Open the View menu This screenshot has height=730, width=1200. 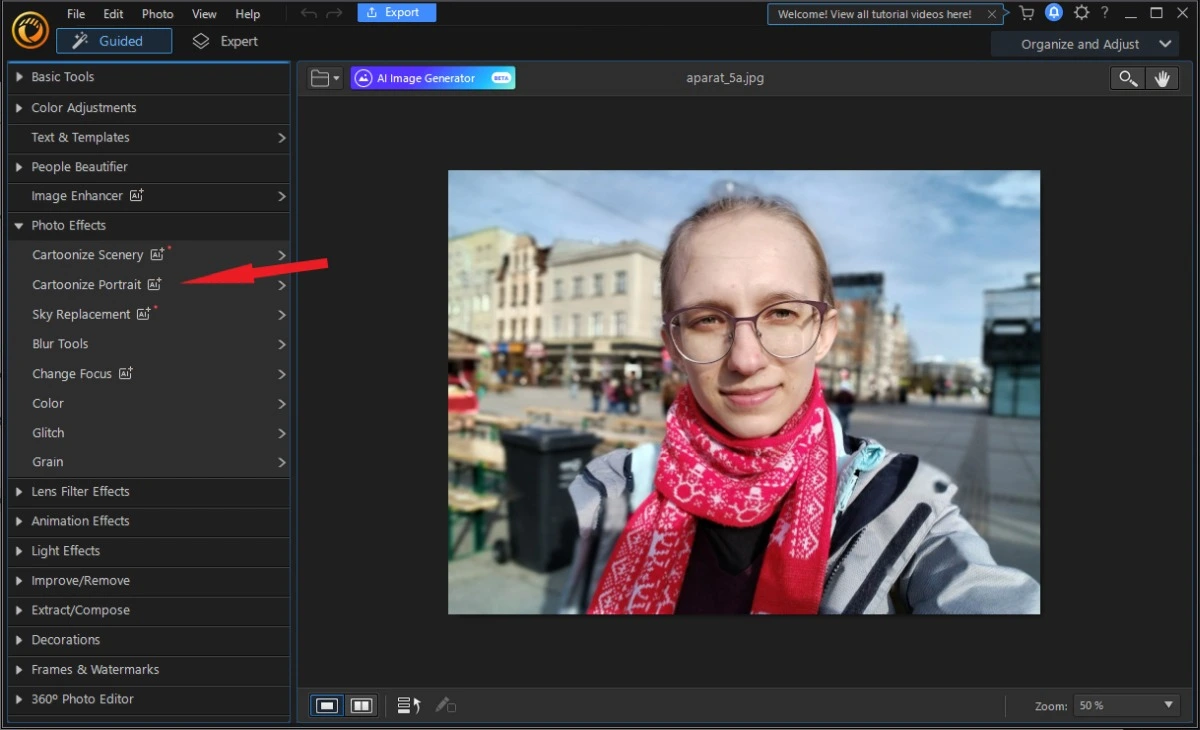pos(204,14)
